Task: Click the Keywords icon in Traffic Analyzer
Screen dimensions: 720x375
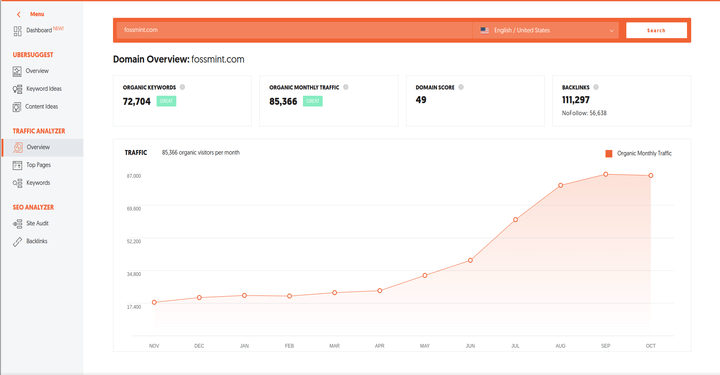Action: [x=17, y=183]
